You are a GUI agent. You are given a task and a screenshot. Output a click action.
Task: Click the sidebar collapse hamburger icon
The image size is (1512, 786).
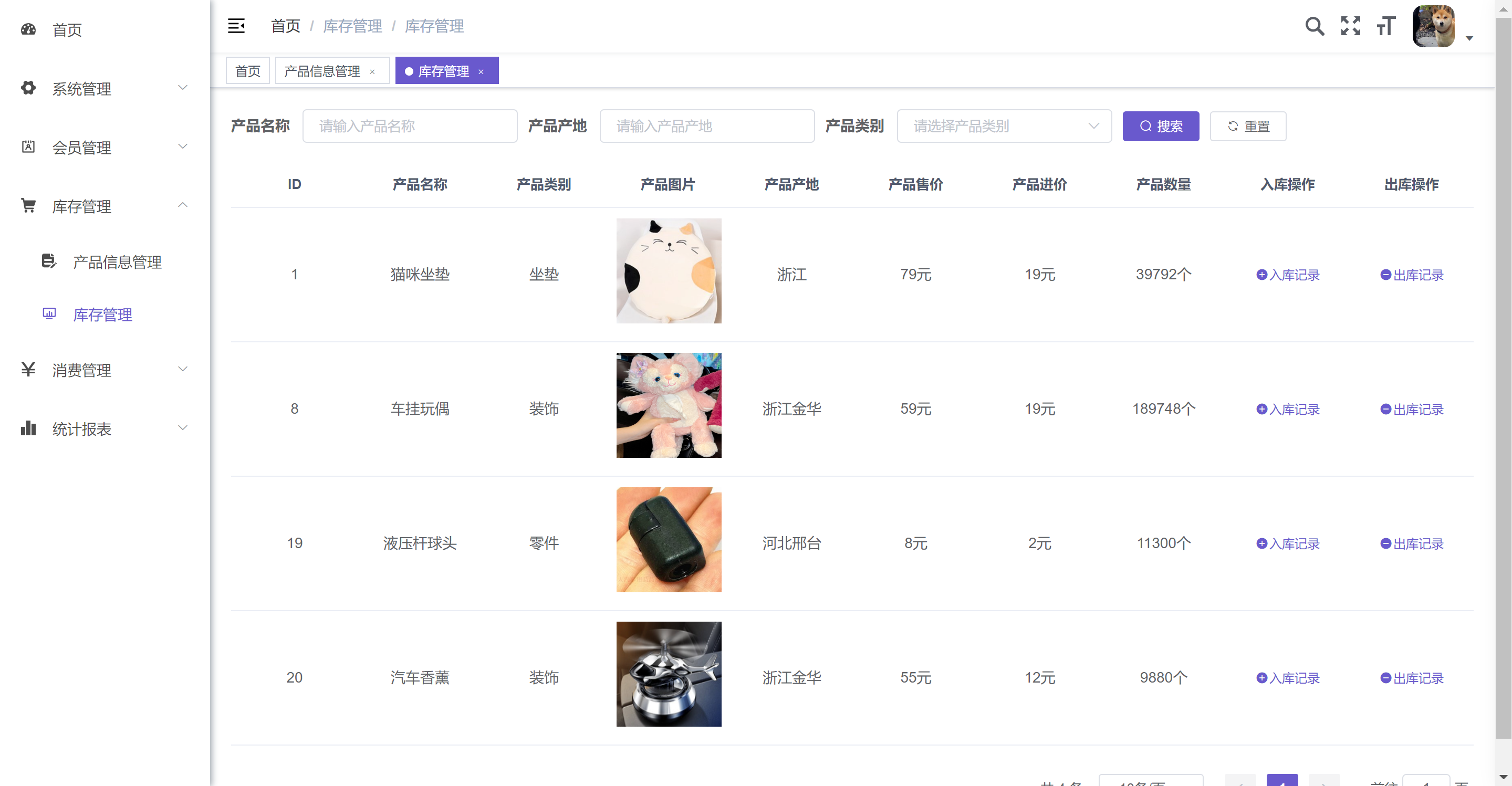click(236, 26)
